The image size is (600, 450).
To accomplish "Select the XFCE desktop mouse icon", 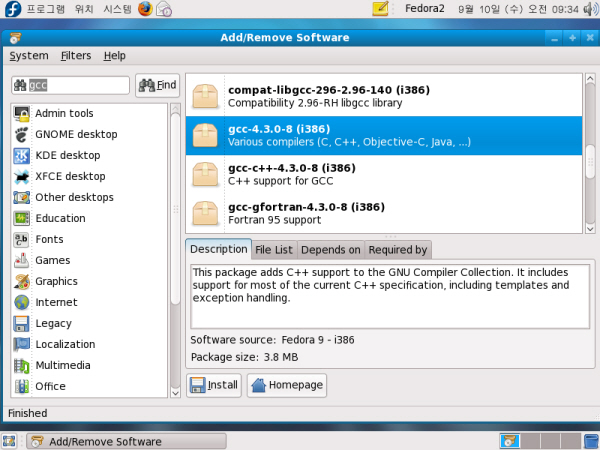I will [x=21, y=177].
